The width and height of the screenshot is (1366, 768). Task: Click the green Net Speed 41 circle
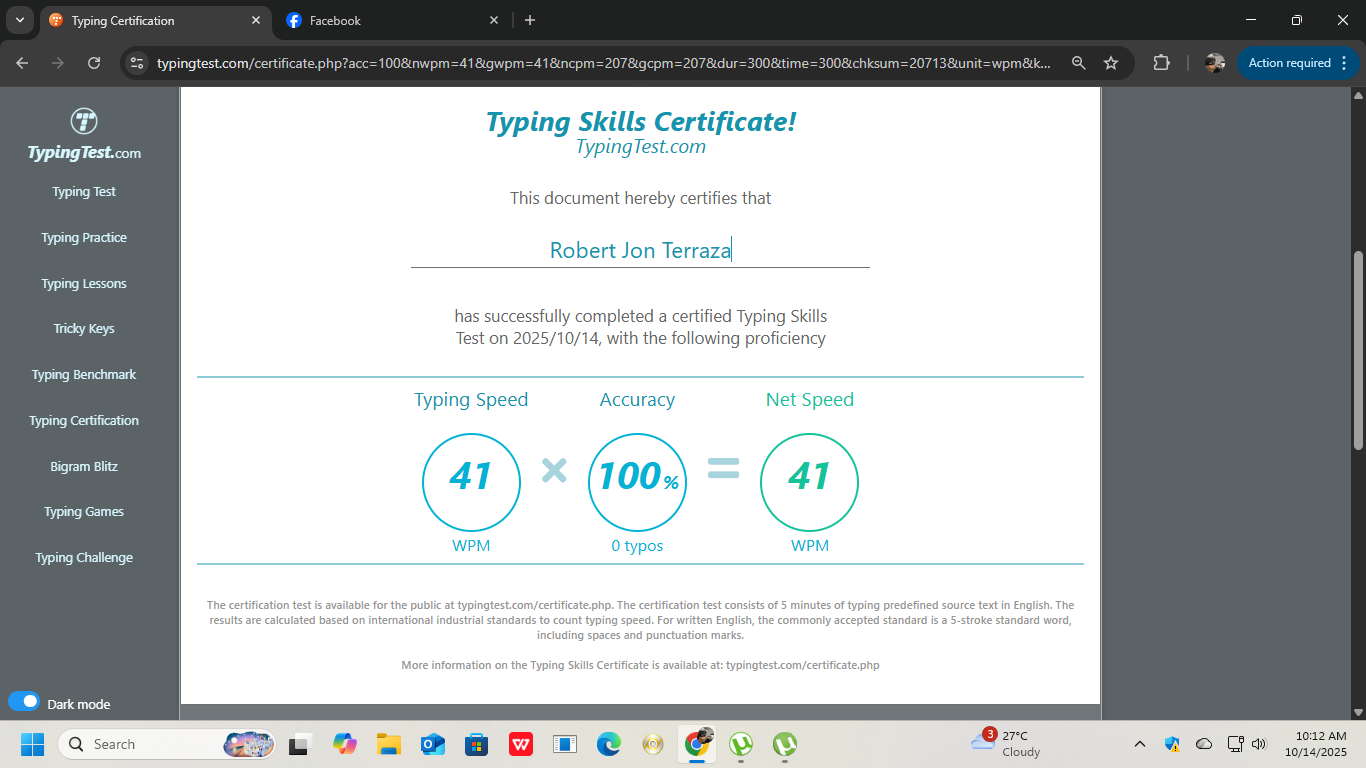pos(809,482)
